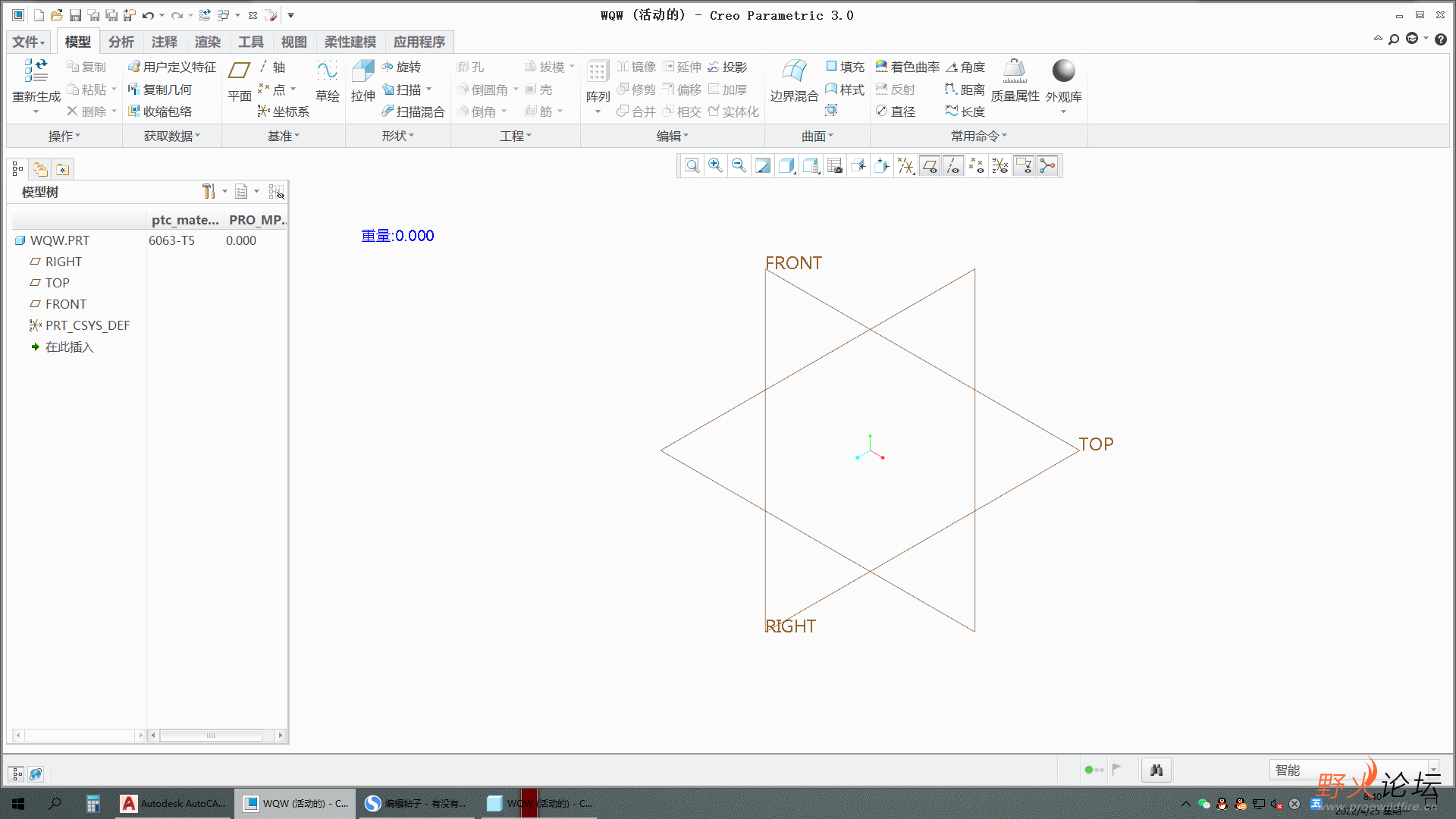Click the Windows Start button
Image resolution: width=1456 pixels, height=819 pixels.
click(18, 803)
